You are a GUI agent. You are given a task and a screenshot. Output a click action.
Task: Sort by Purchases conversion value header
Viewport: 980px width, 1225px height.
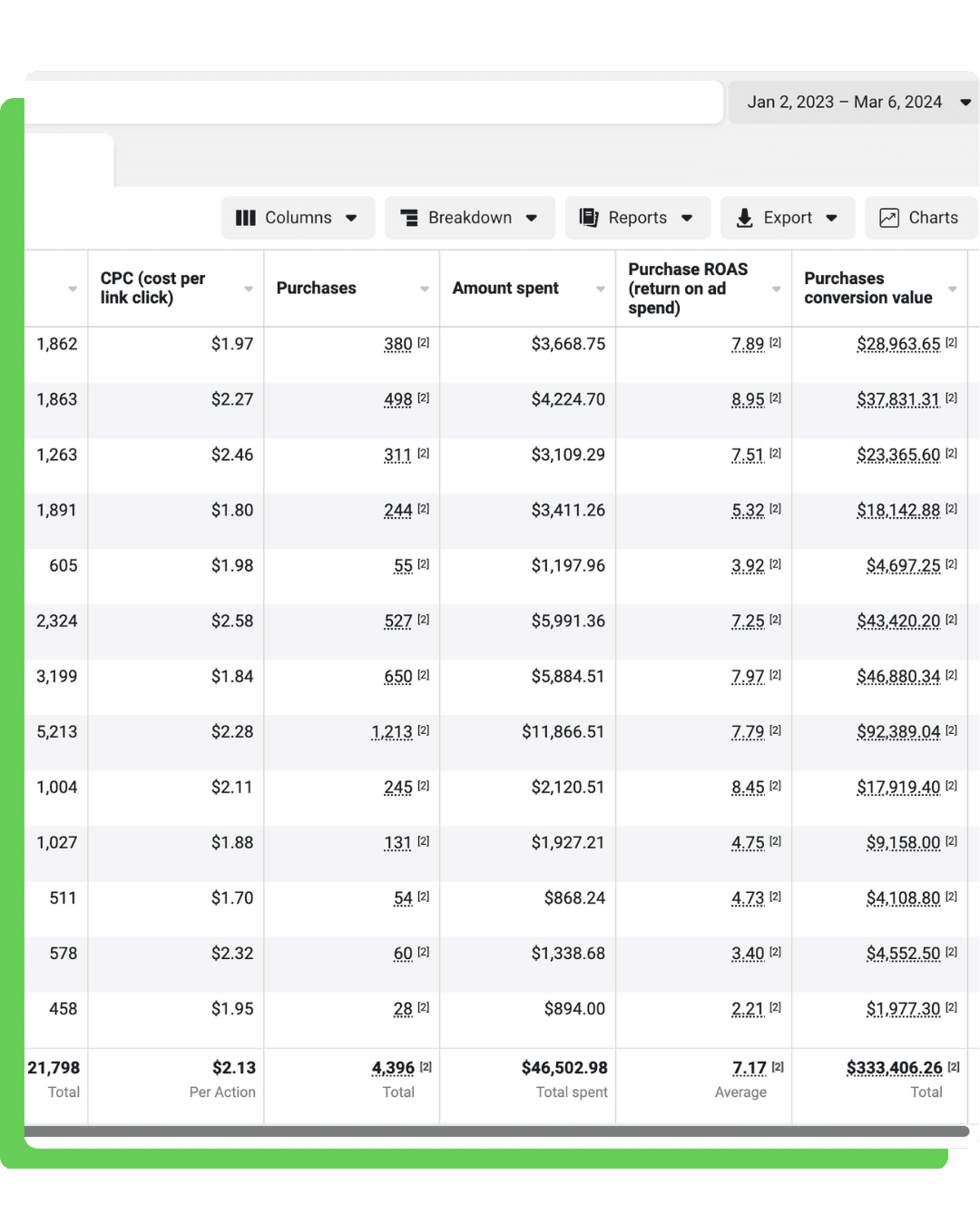click(x=867, y=288)
